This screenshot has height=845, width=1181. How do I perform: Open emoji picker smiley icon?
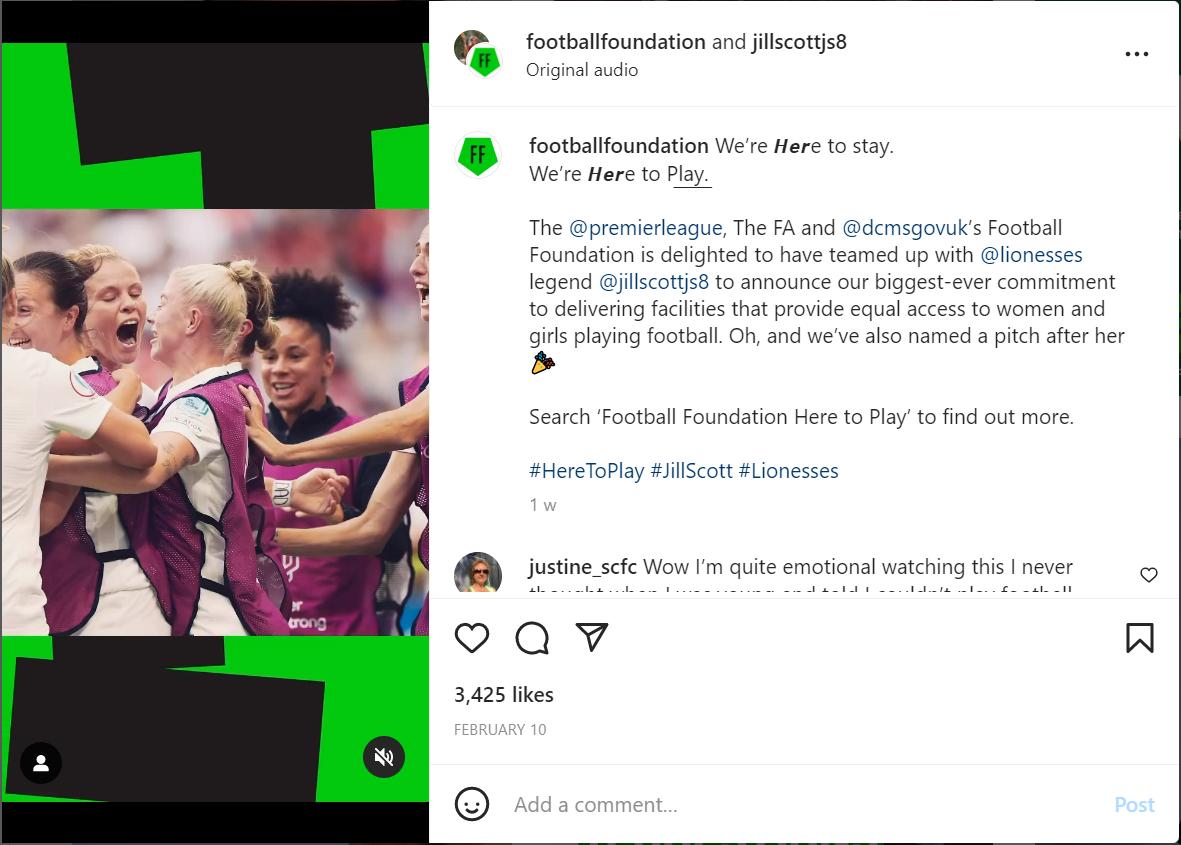472,804
